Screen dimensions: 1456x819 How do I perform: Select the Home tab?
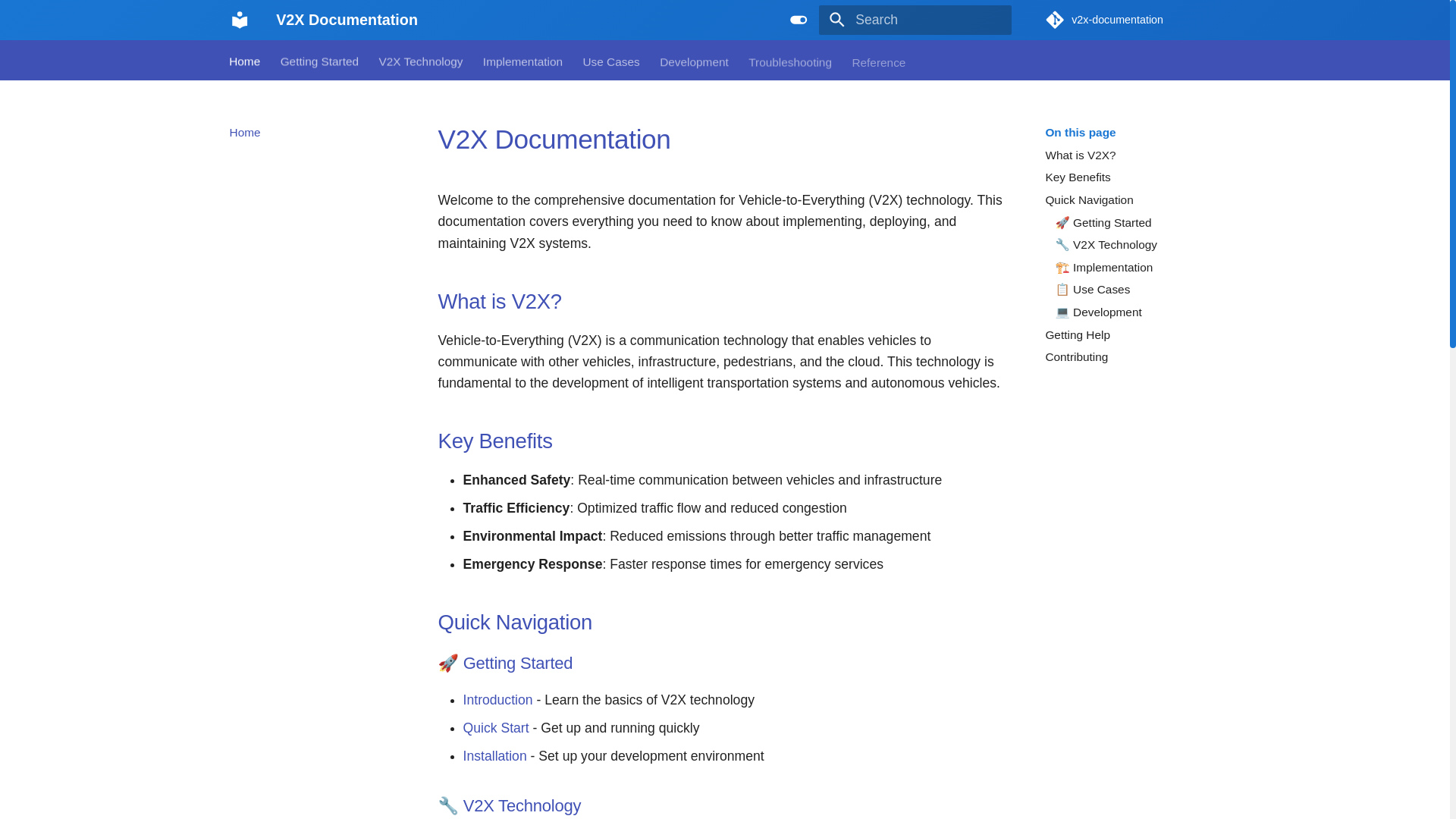click(x=245, y=61)
